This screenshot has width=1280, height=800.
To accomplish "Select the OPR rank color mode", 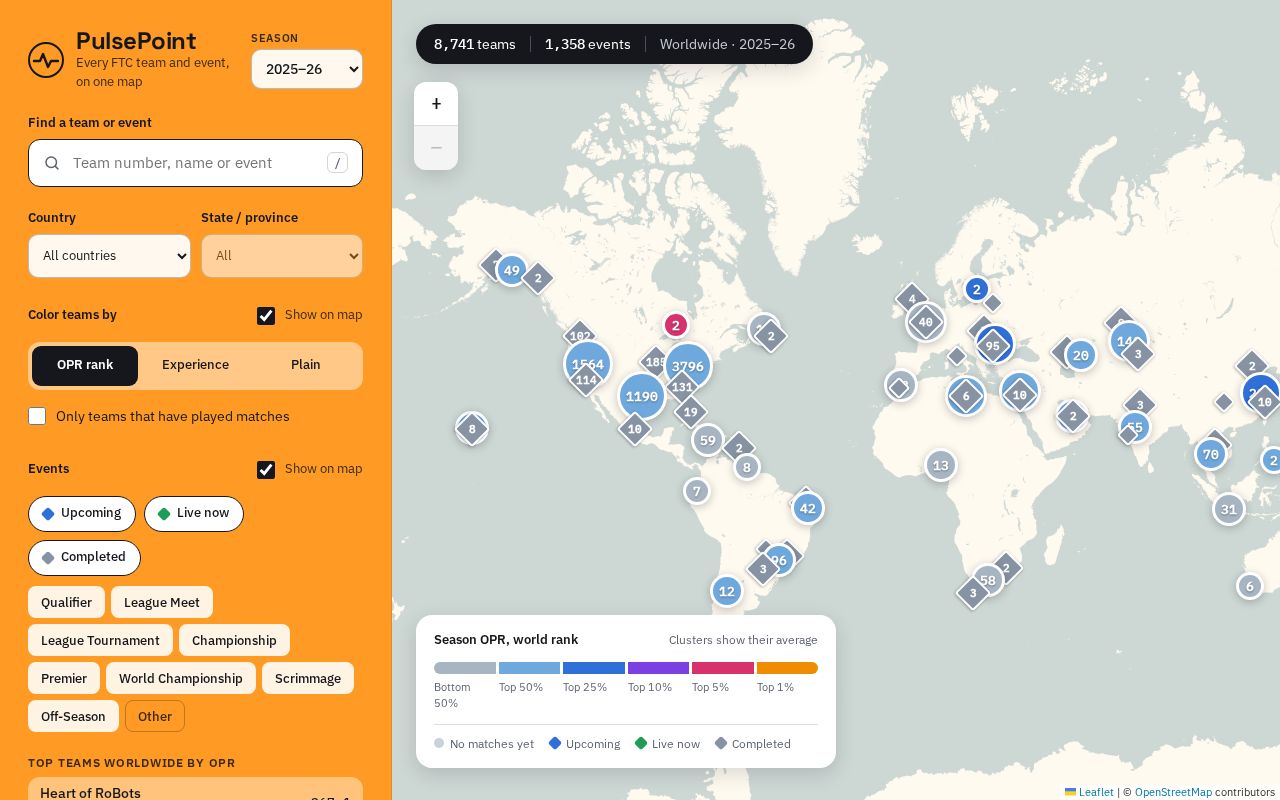I will pyautogui.click(x=85, y=366).
